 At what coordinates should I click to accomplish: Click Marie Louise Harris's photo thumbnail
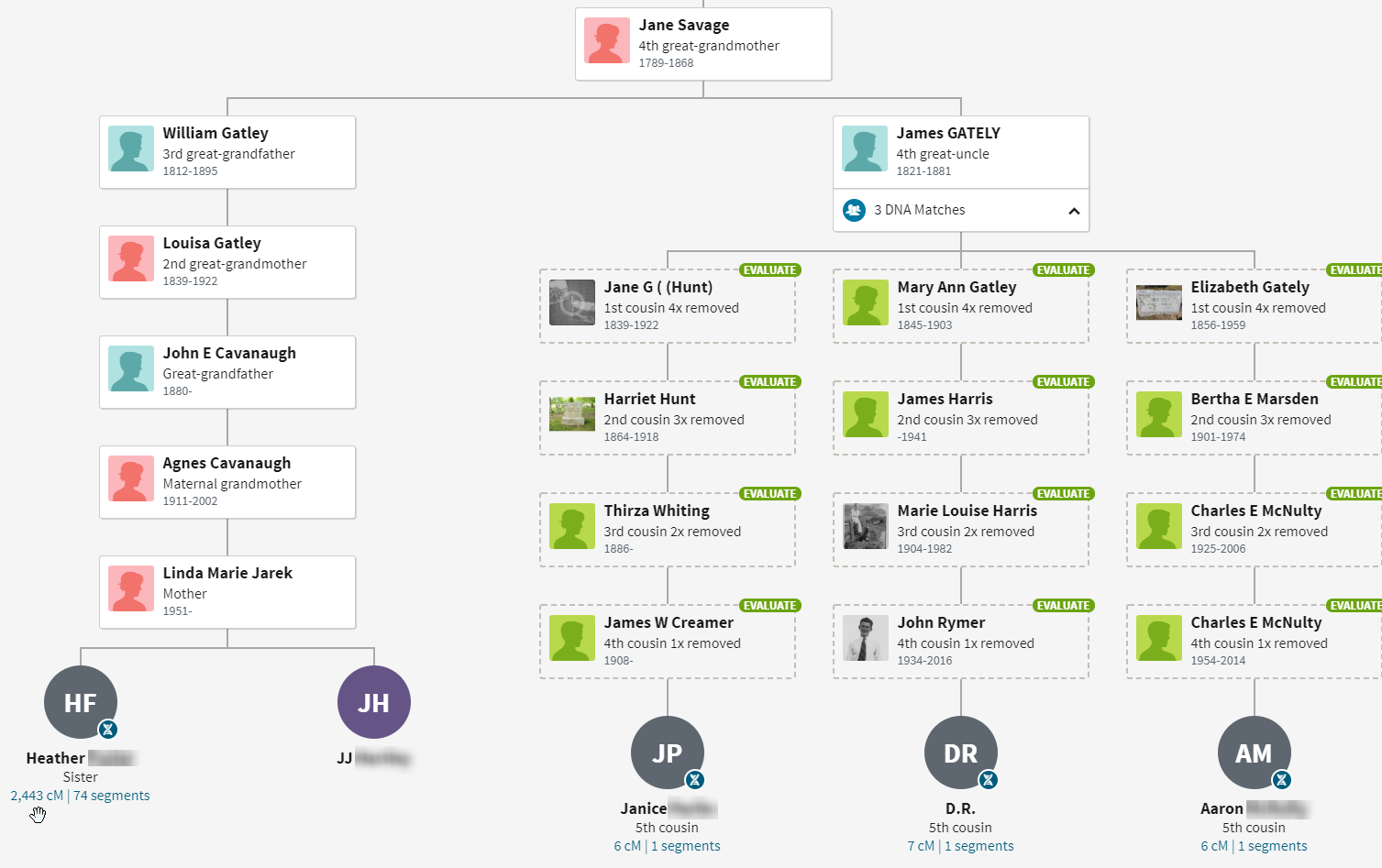click(x=866, y=526)
